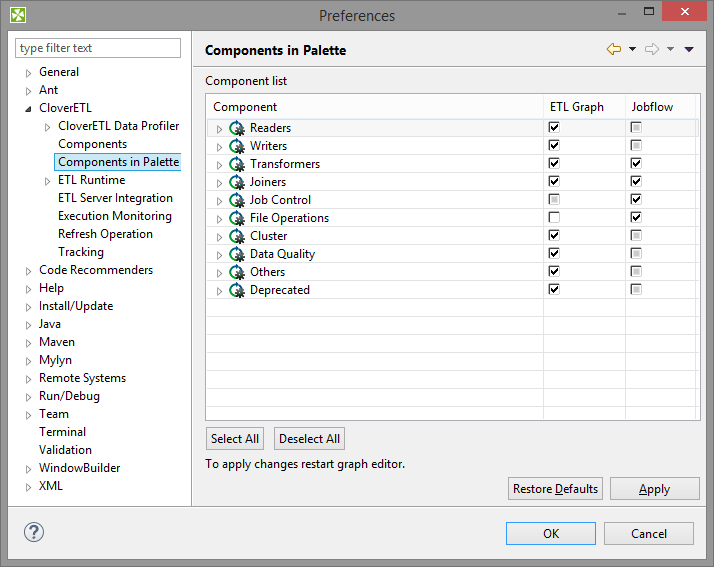Click the help question mark icon
Screen dimensions: 714x567
pyautogui.click(x=33, y=533)
